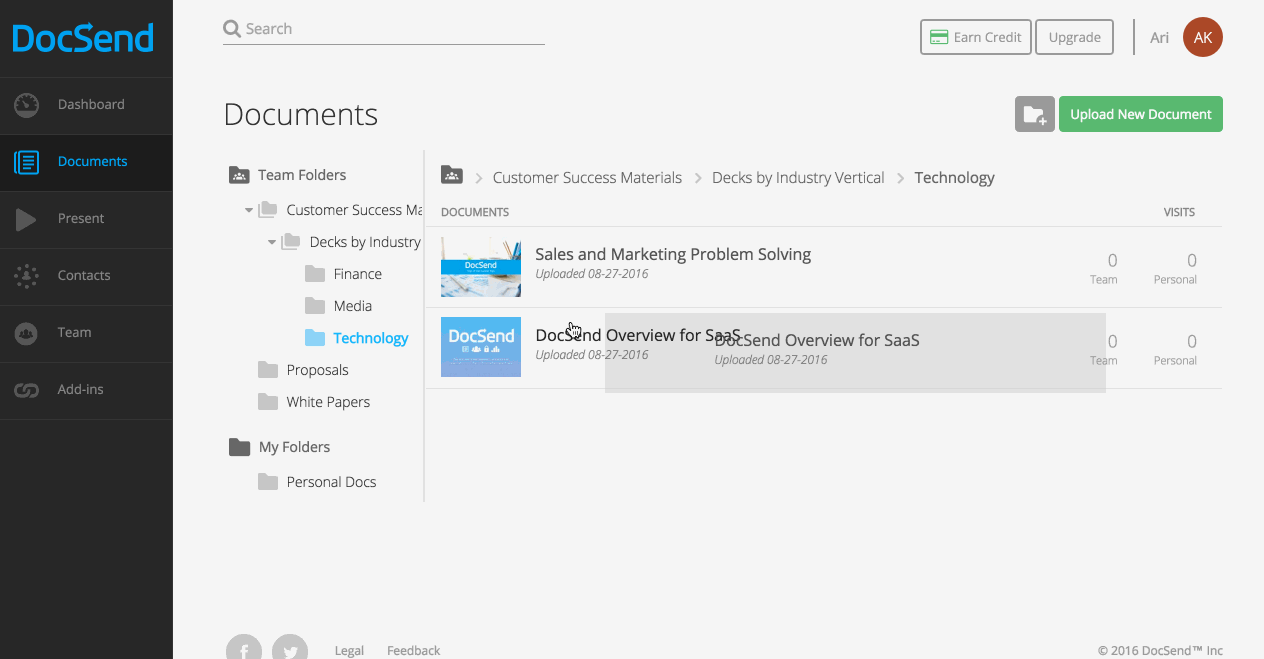1264x659 pixels.
Task: Click the White Papers folder icon
Action: tap(268, 402)
